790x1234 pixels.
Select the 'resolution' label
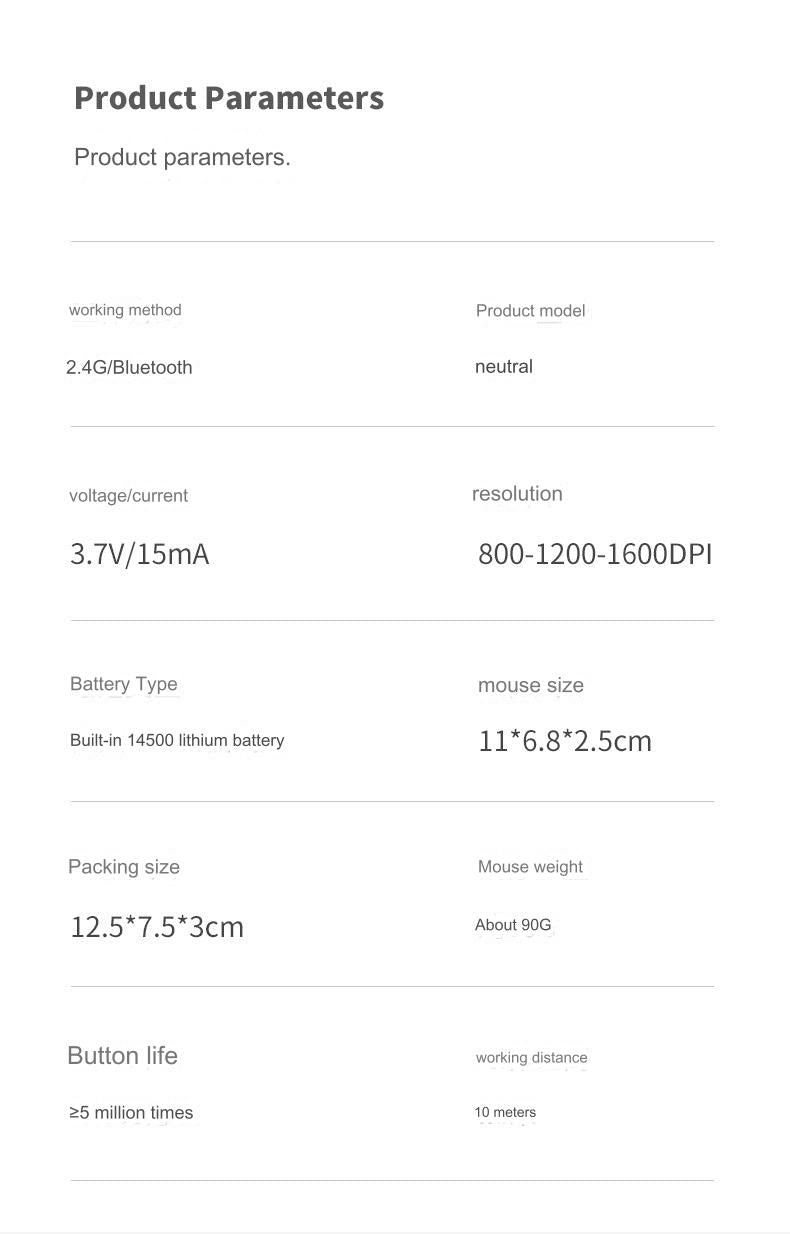(517, 494)
